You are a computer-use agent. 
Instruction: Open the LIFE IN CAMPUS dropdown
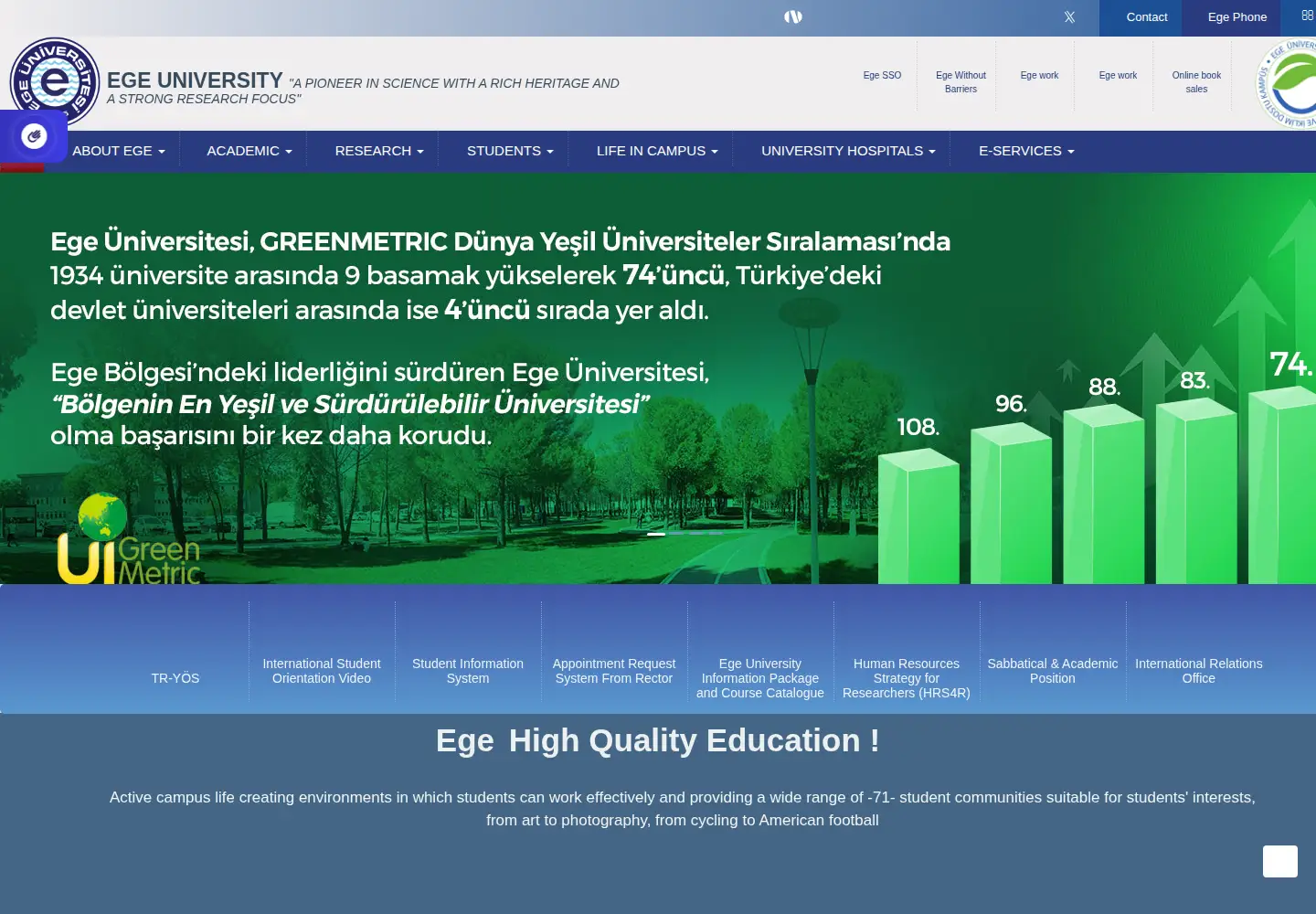point(657,151)
